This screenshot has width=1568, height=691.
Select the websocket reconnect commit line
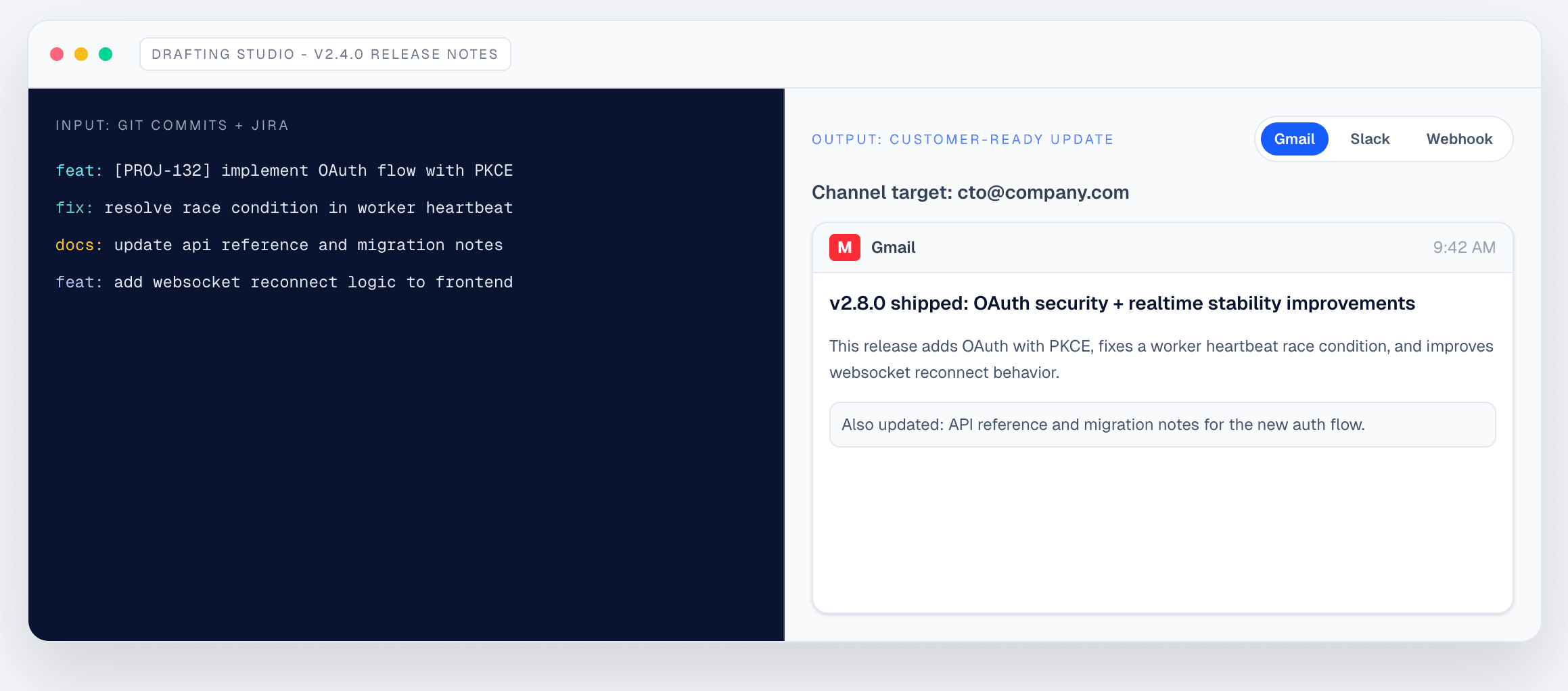point(284,282)
